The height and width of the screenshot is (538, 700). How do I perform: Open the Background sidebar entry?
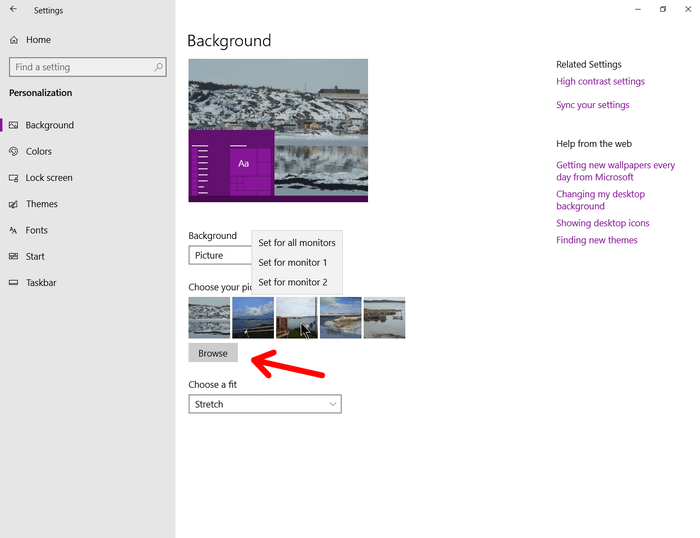(88, 125)
